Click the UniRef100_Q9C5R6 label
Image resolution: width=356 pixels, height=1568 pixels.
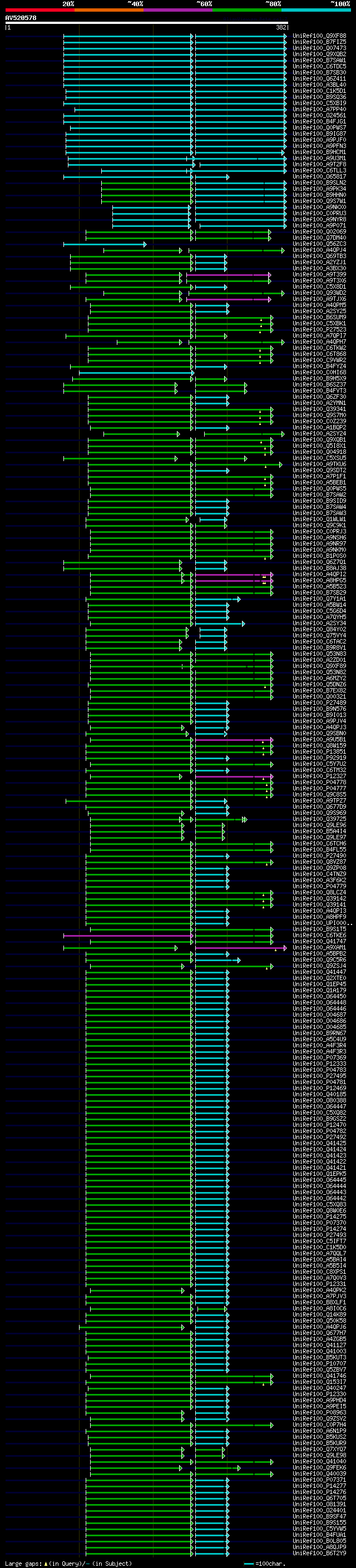point(319,960)
